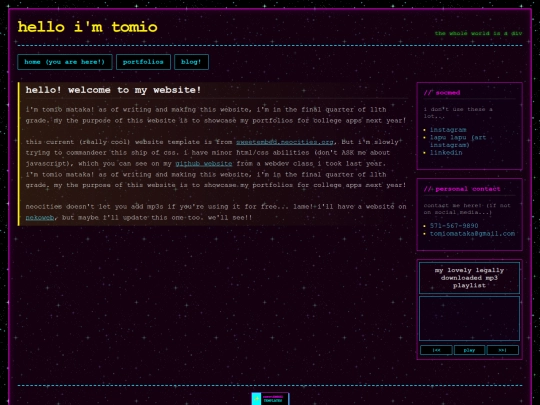The image size is (540, 405).
Task: Click the '// socmed' sidebar heading
Action: click(442, 93)
